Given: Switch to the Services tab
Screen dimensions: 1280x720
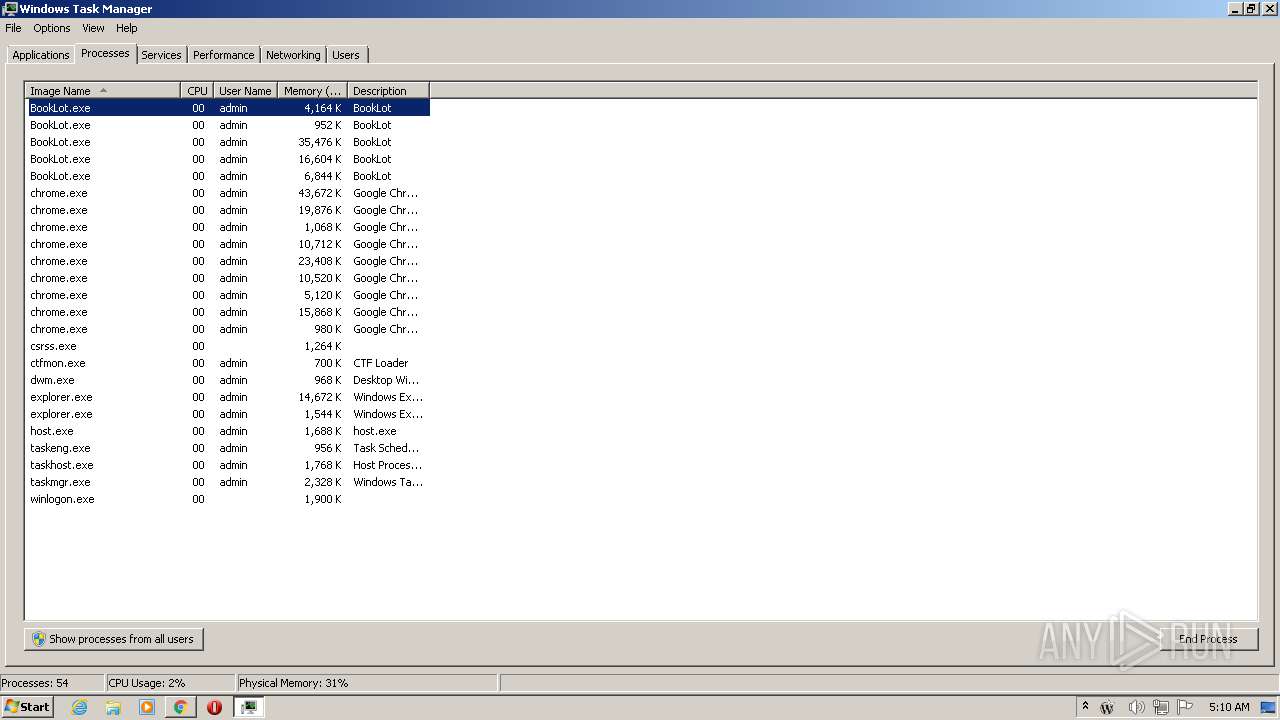Looking at the screenshot, I should (161, 55).
